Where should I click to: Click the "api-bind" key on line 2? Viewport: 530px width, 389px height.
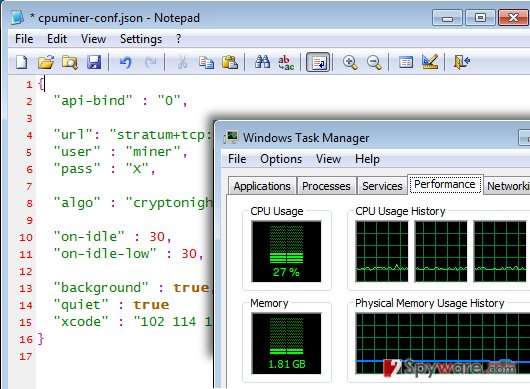(x=92, y=101)
